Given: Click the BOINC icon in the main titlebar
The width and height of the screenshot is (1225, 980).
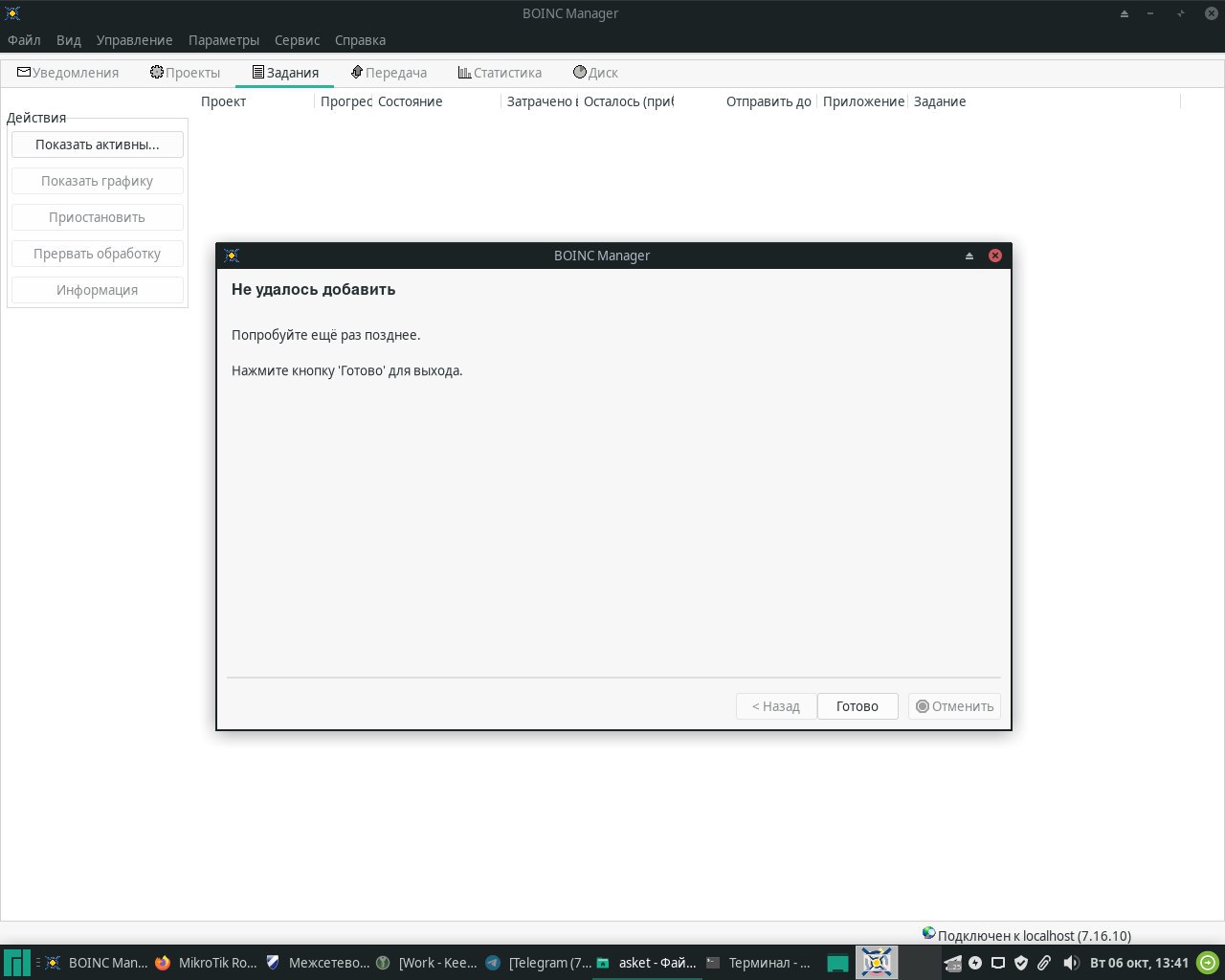Looking at the screenshot, I should tap(12, 13).
